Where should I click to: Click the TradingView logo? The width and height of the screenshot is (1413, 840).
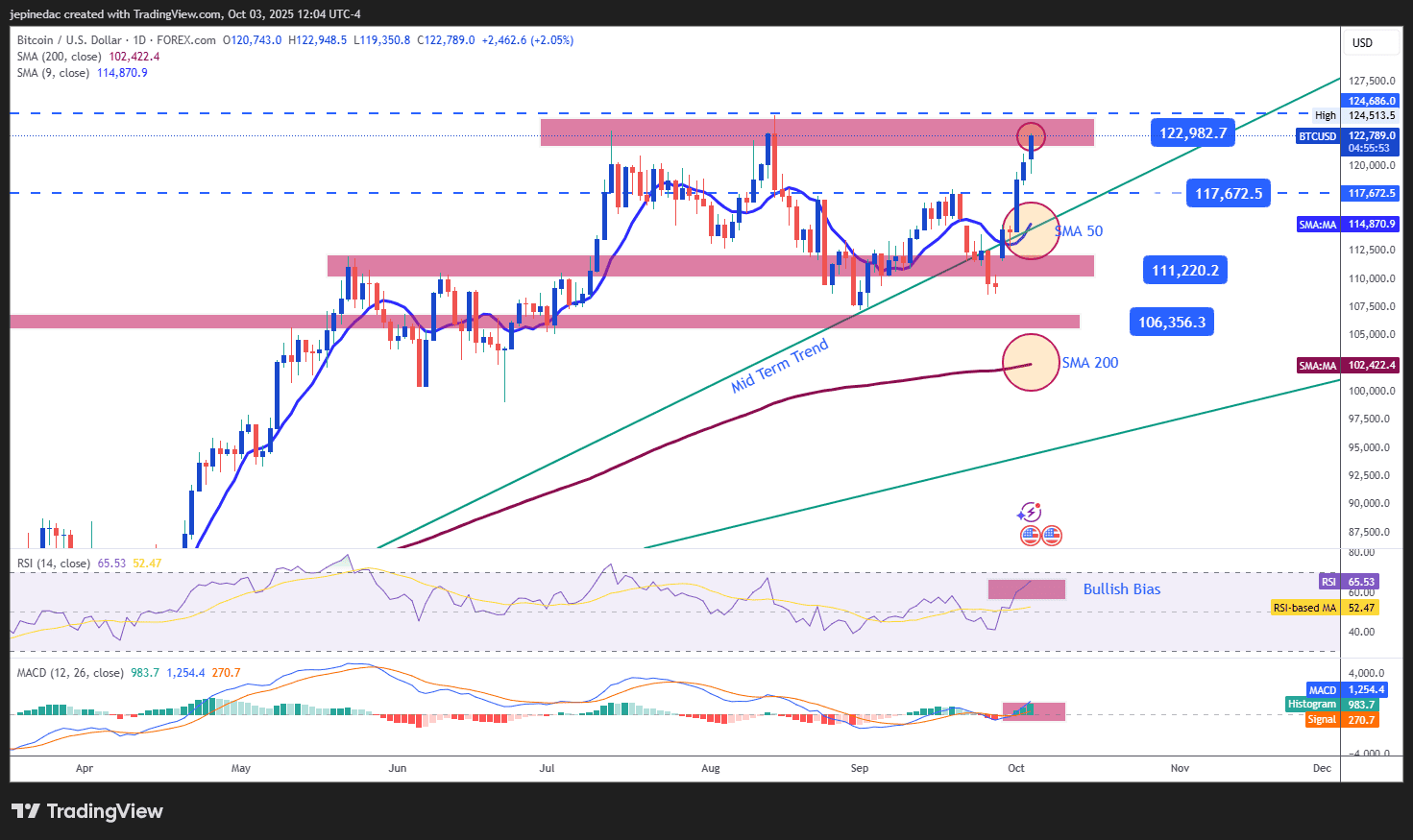[86, 811]
